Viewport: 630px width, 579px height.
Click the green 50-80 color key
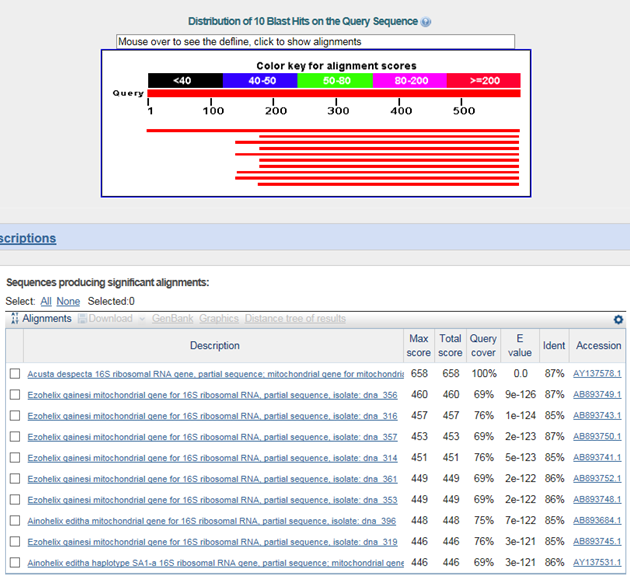335,81
